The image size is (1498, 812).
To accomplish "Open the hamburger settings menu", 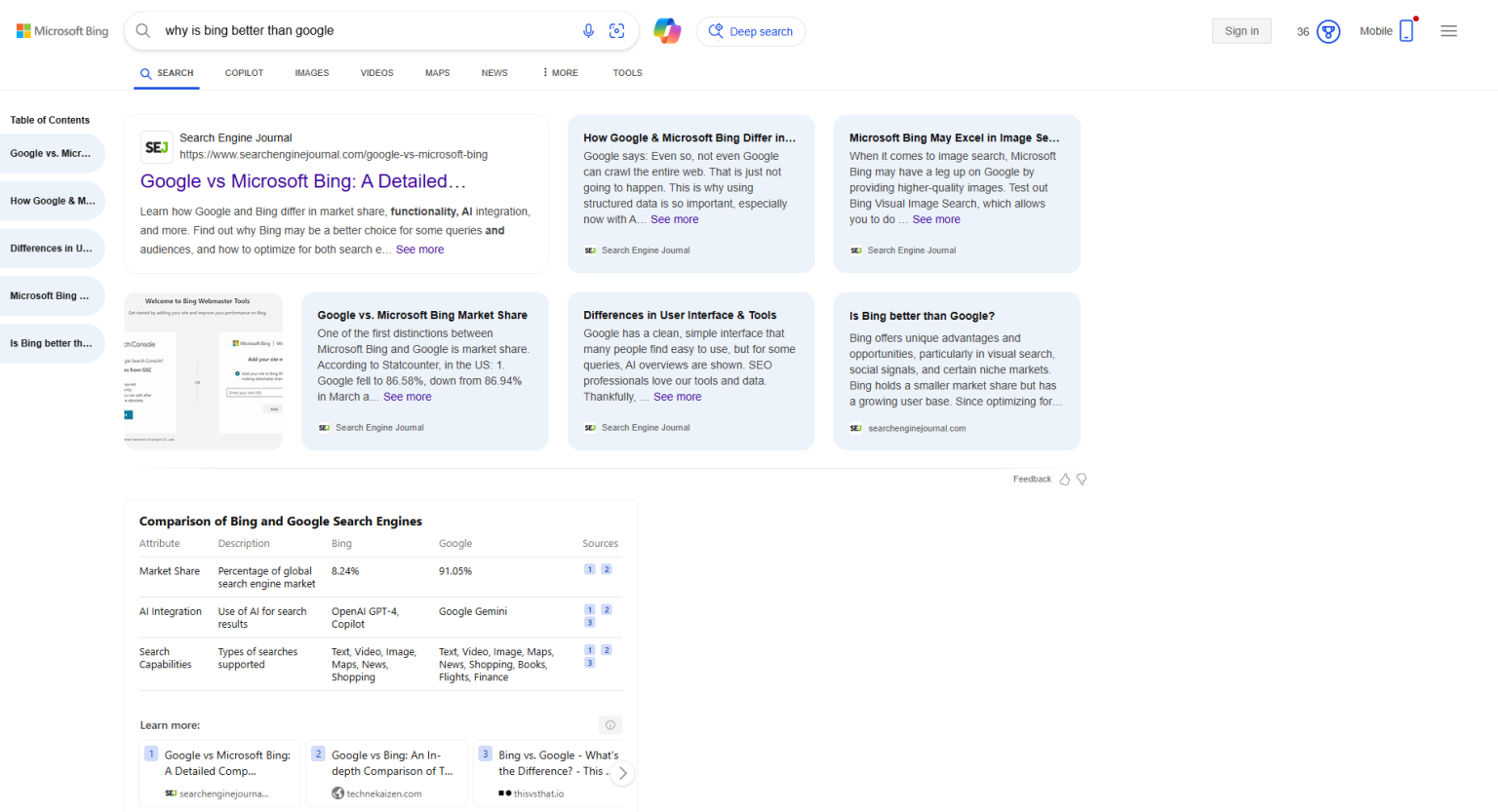I will click(1448, 31).
